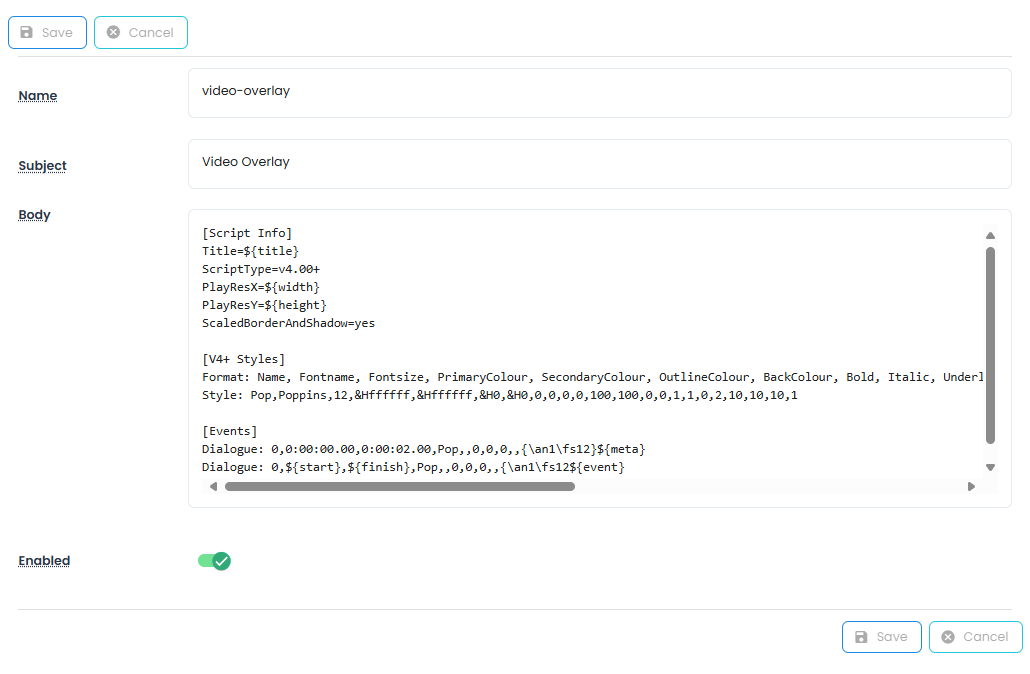Click the Body vertical scrollbar thumb

coord(990,345)
